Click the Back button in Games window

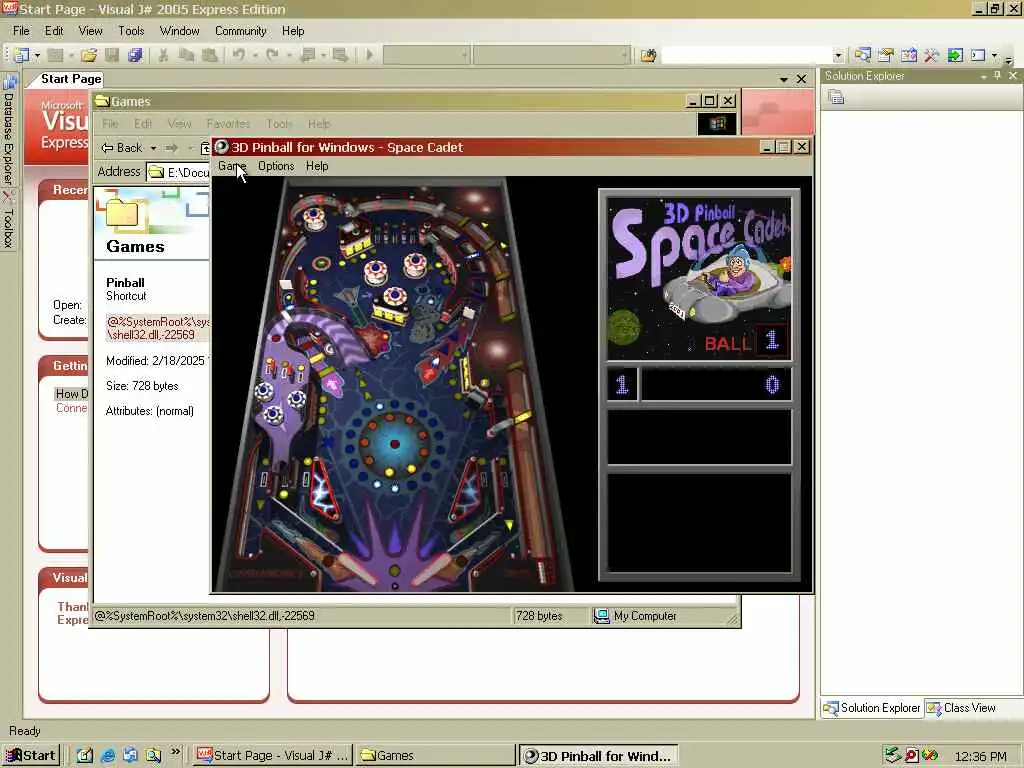click(121, 148)
